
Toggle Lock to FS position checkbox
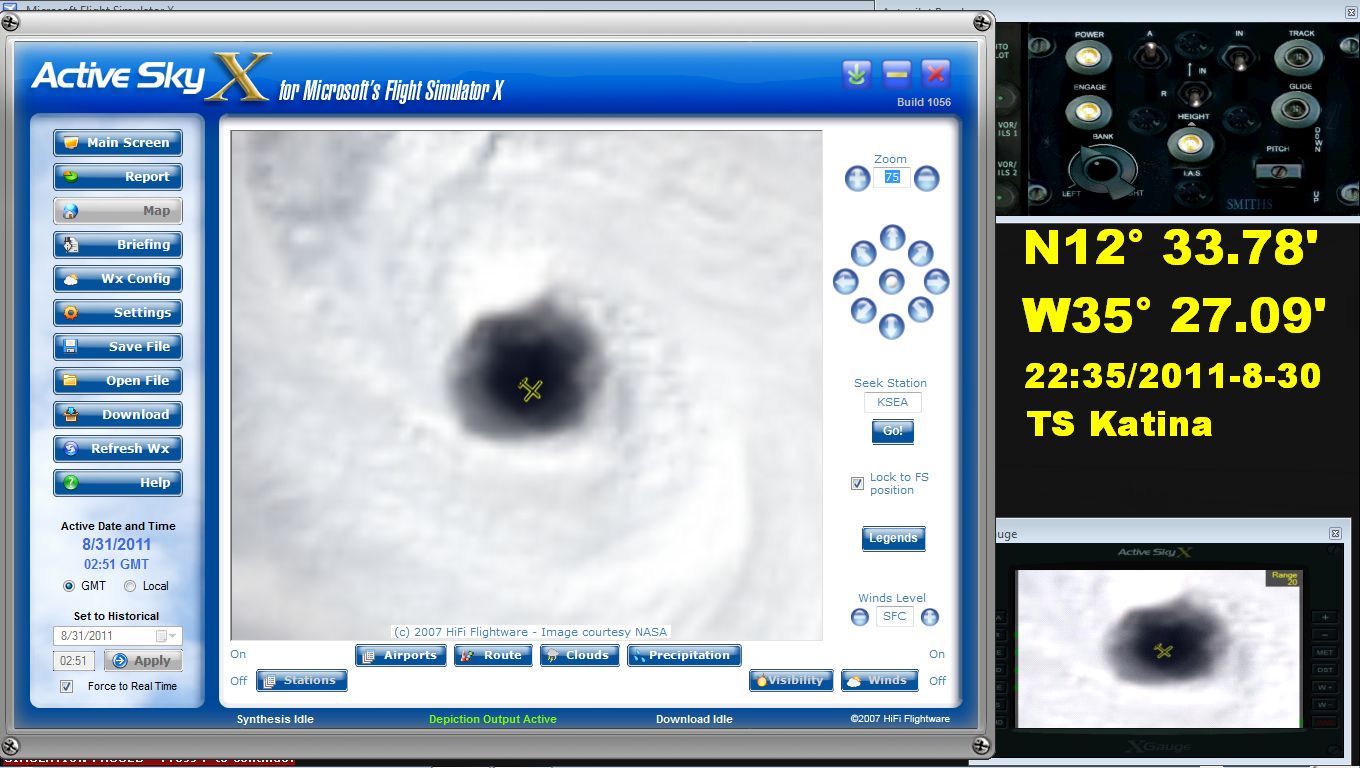(857, 483)
